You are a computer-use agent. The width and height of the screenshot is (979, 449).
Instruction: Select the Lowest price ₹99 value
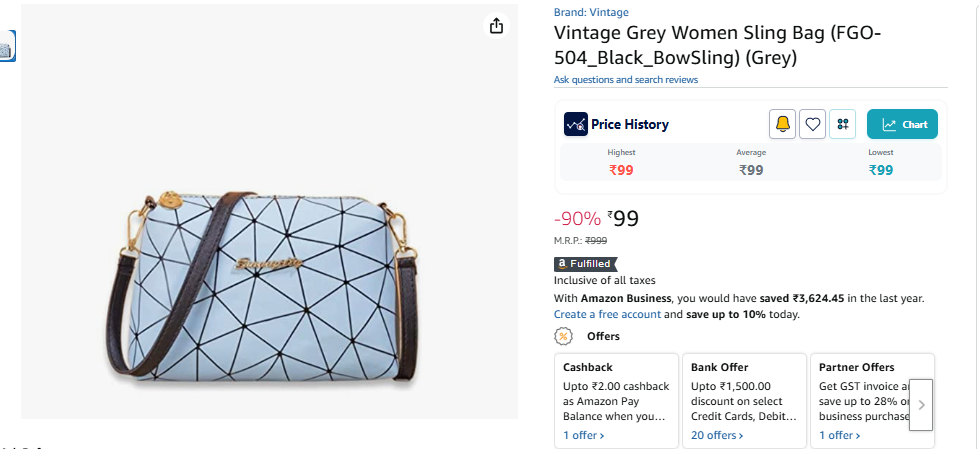[x=881, y=170]
